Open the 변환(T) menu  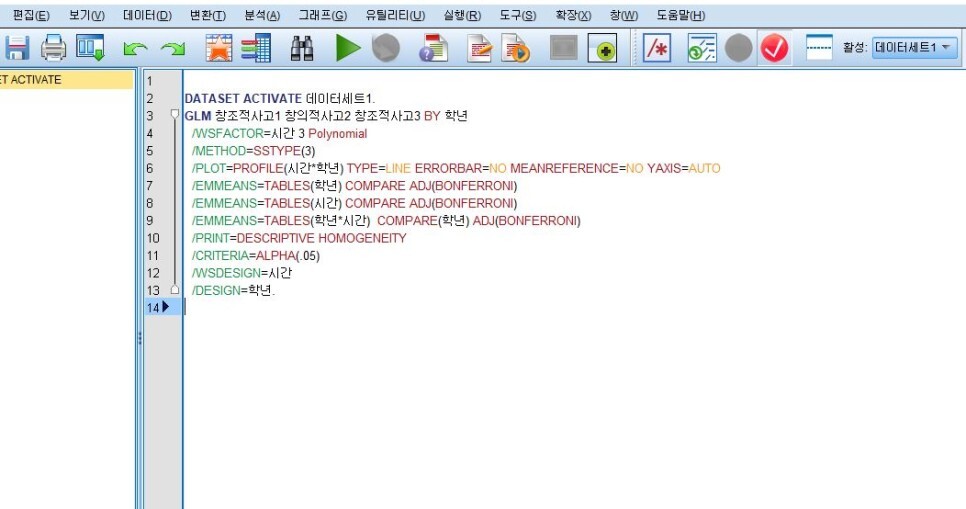click(208, 15)
